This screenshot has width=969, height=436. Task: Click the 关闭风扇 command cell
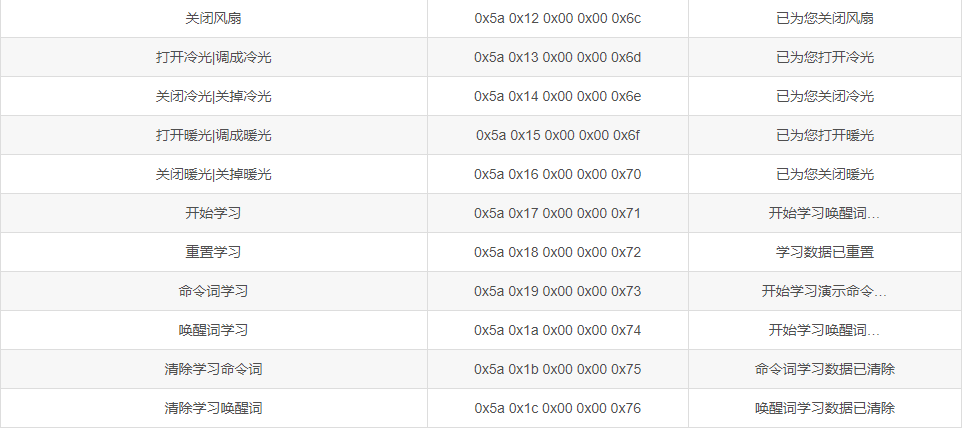[213, 19]
